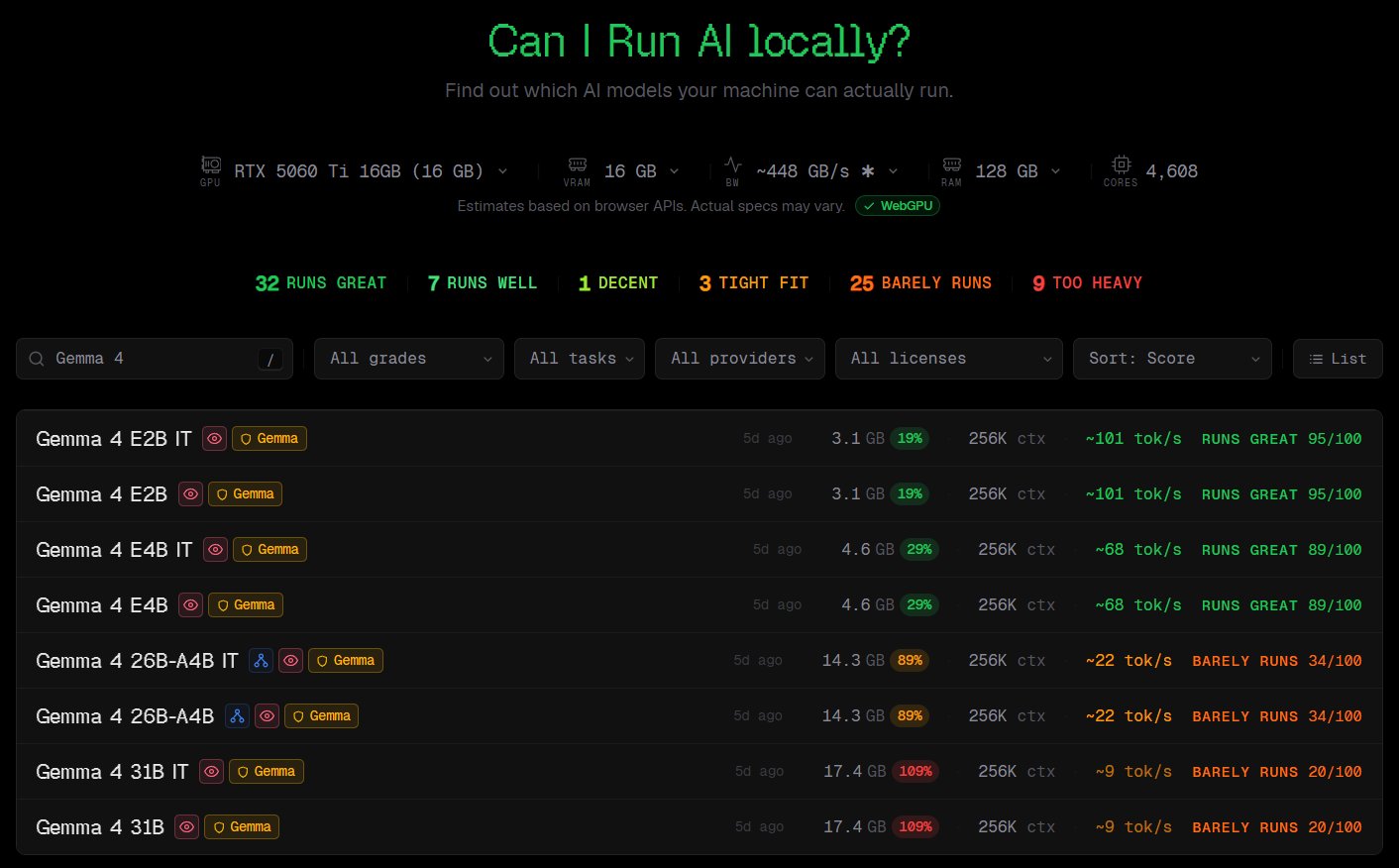Image resolution: width=1399 pixels, height=868 pixels.
Task: Click the WebGPU status badge
Action: point(898,206)
